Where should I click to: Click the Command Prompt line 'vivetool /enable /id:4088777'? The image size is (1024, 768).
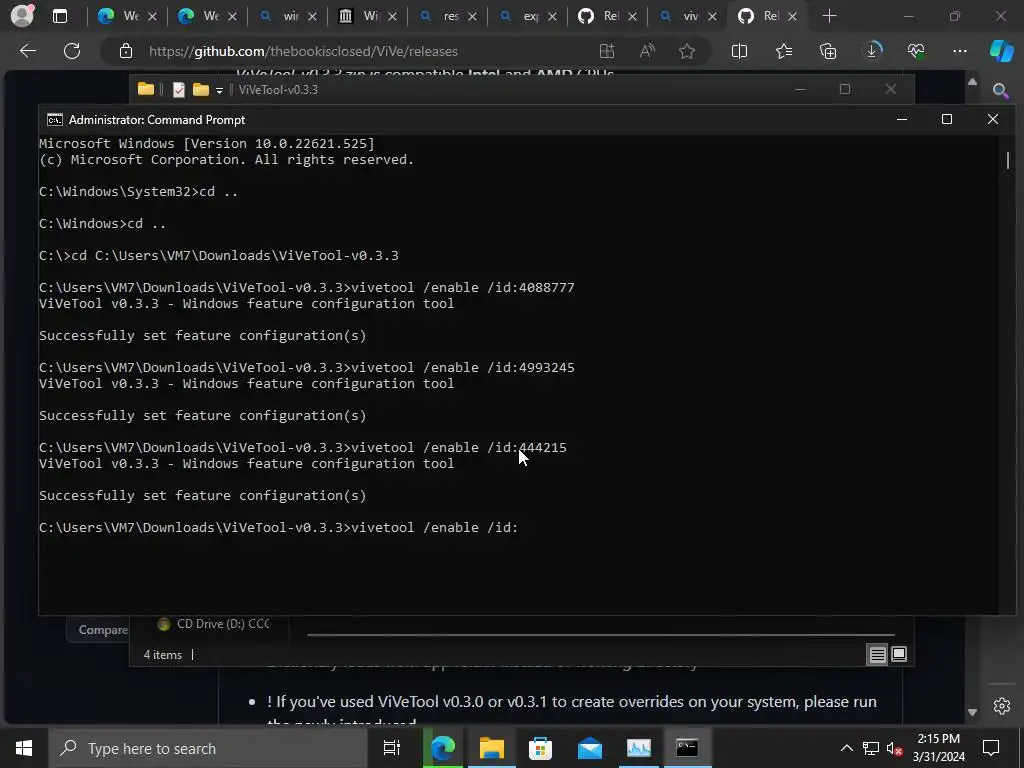click(x=463, y=287)
